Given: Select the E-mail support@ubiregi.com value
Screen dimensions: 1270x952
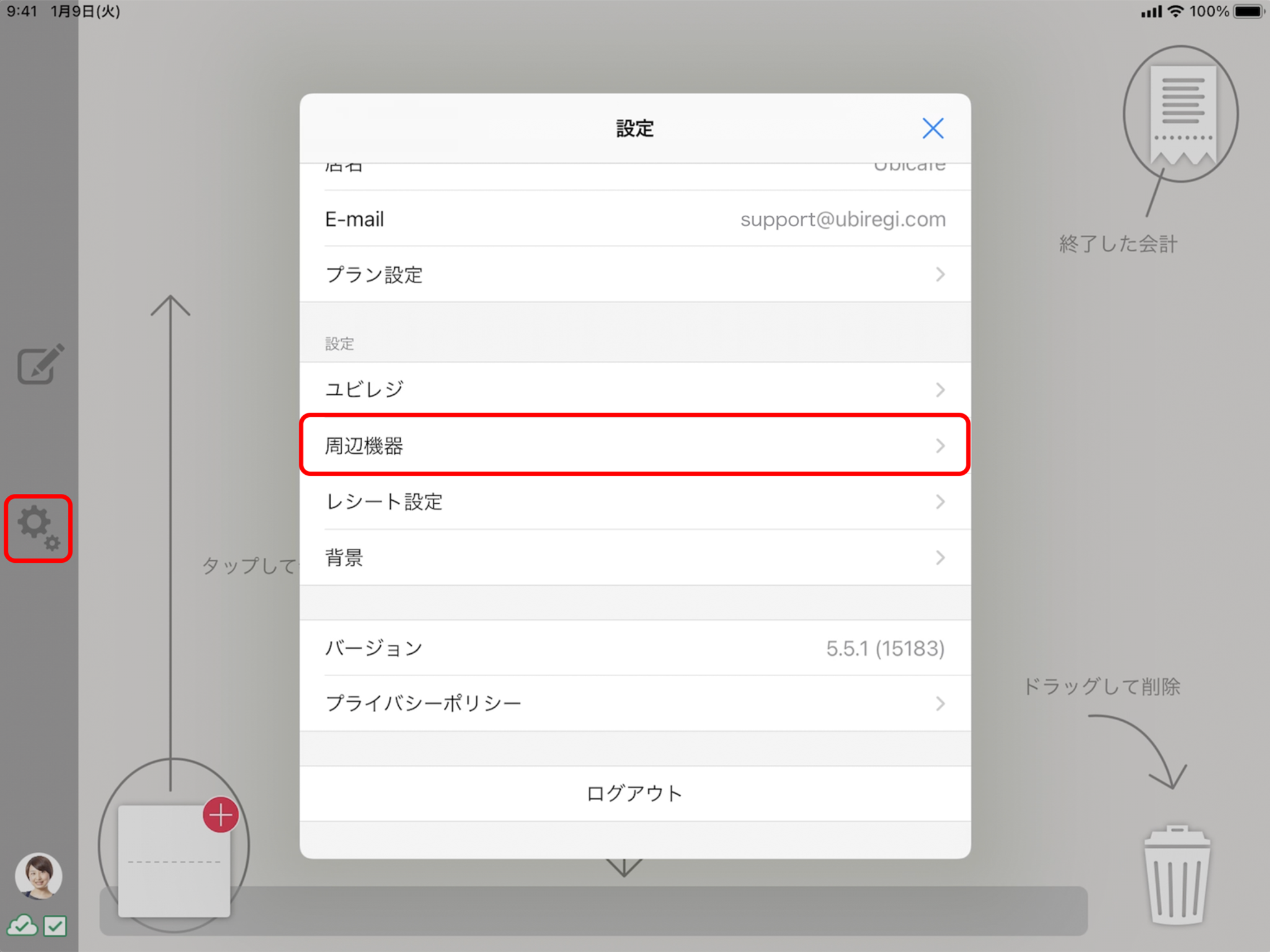Looking at the screenshot, I should 843,219.
